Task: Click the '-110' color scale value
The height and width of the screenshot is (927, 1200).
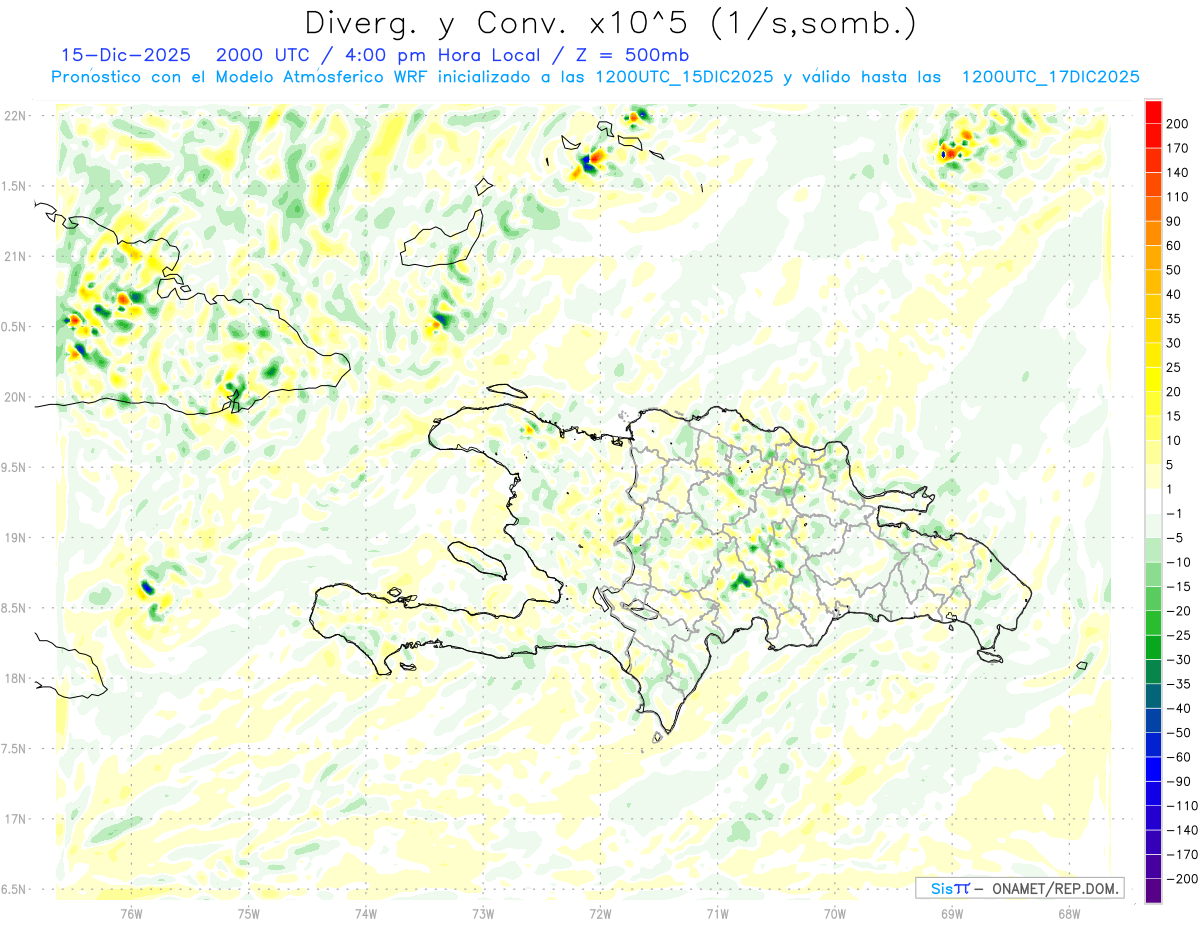Action: tap(1180, 806)
